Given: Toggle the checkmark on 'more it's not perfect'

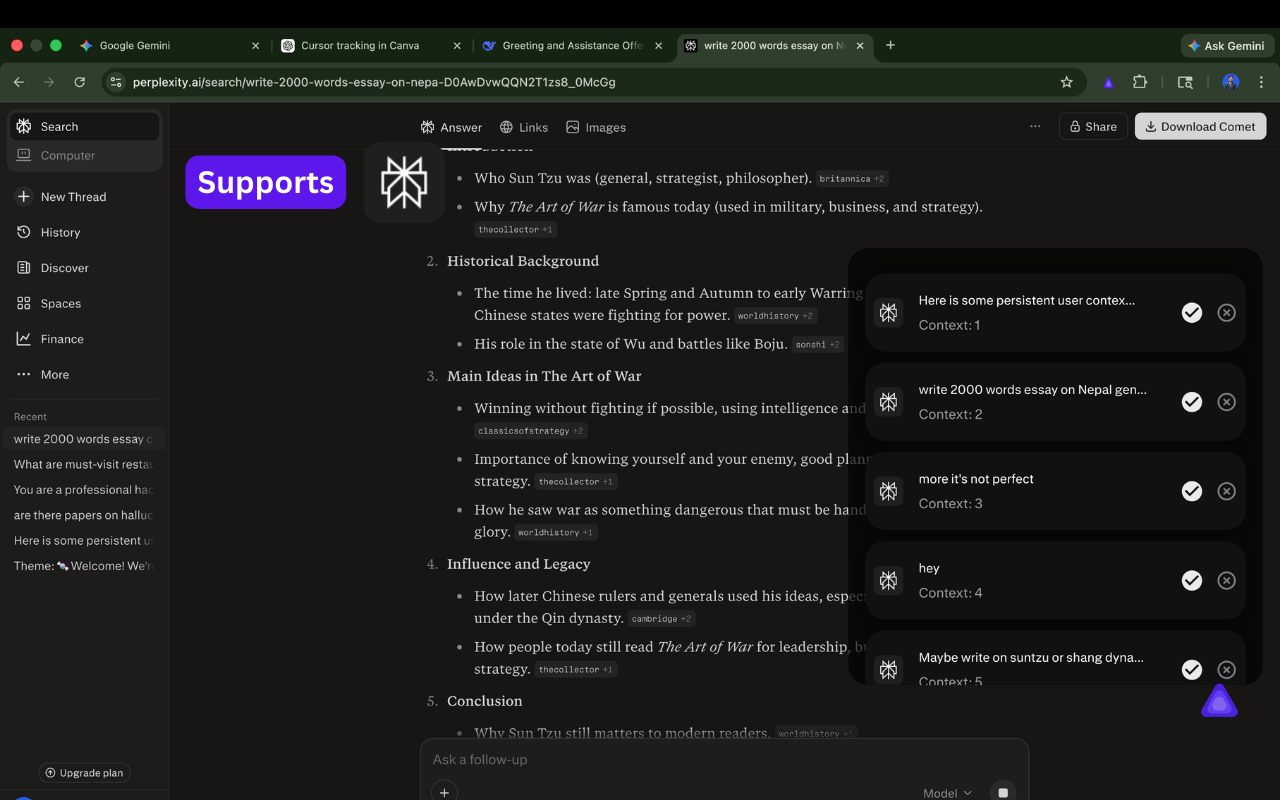Looking at the screenshot, I should coord(1191,491).
